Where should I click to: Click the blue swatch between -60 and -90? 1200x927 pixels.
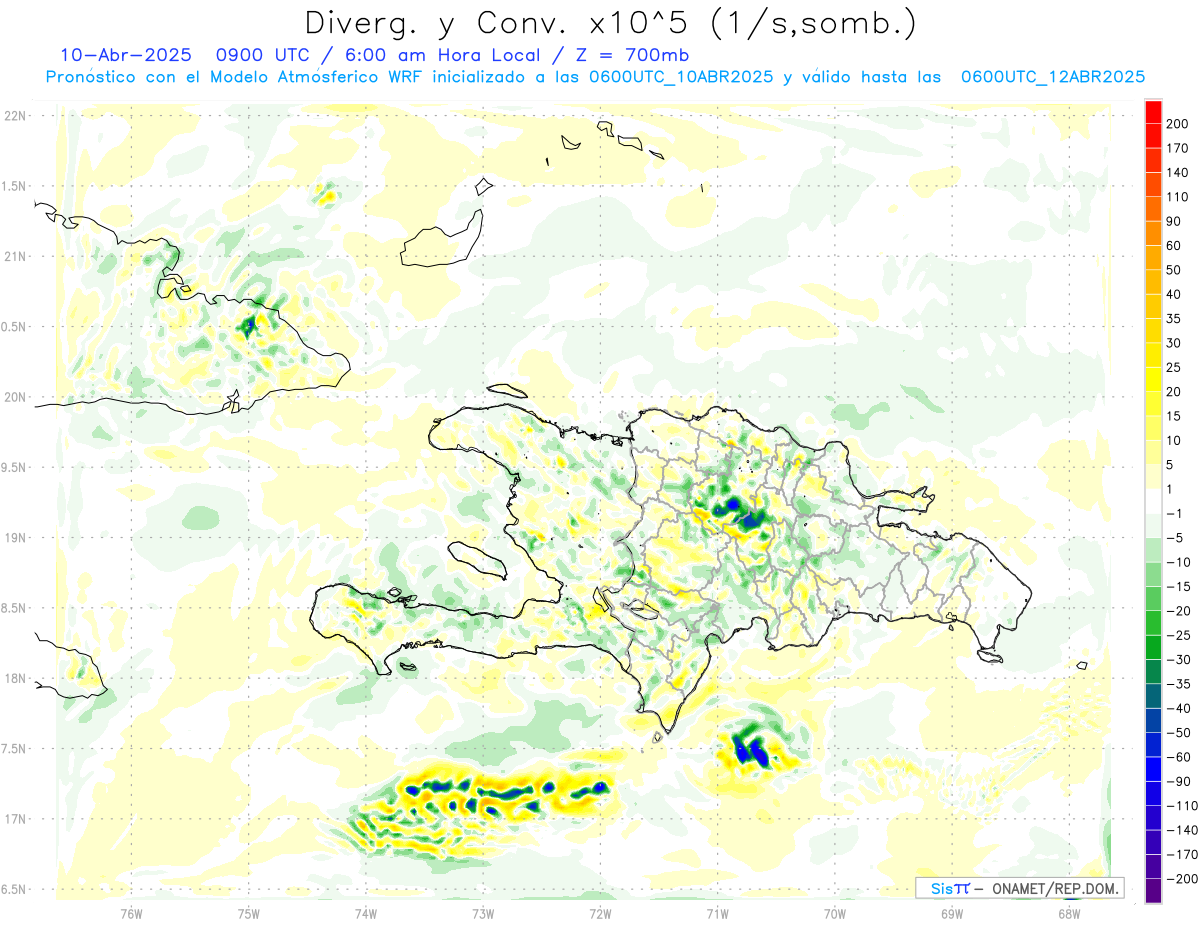[1154, 769]
